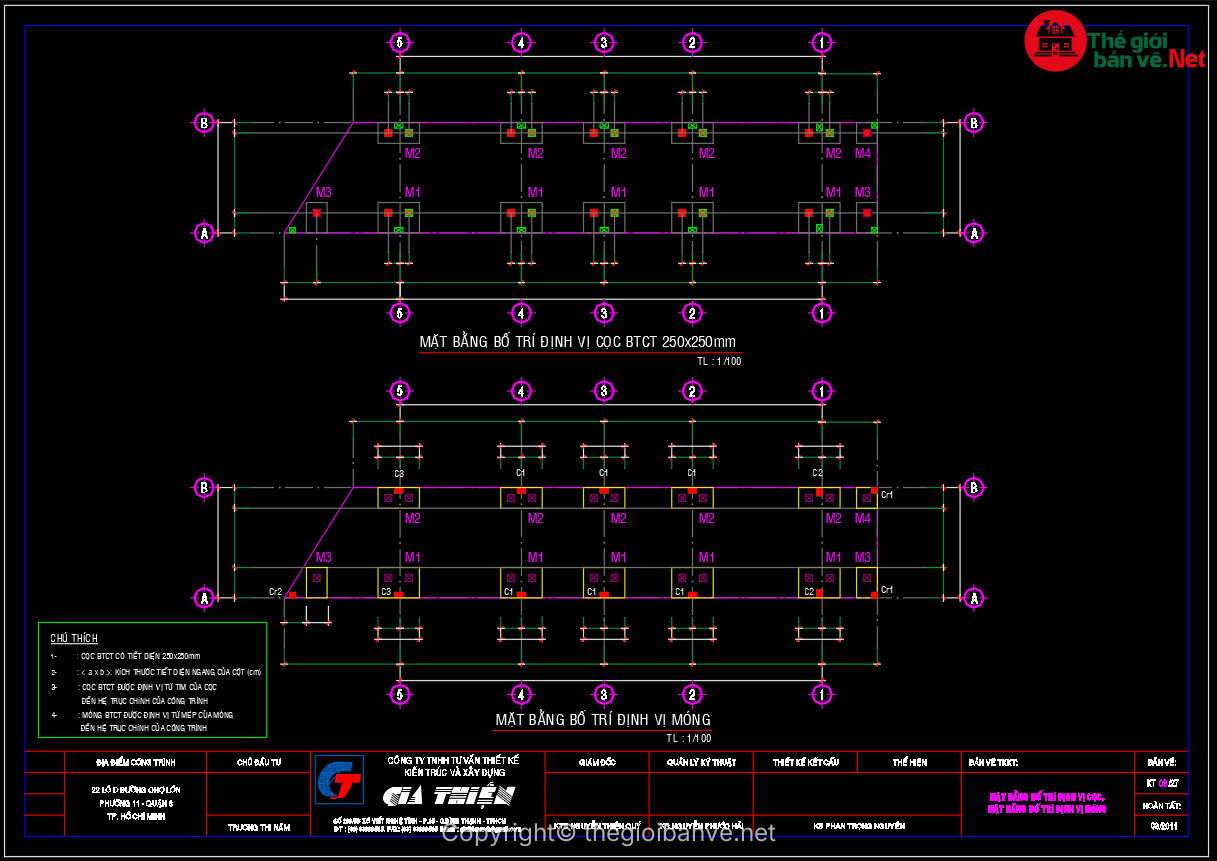Pick axis bubble A right of pile plan
This screenshot has height=861, width=1217.
[x=973, y=233]
